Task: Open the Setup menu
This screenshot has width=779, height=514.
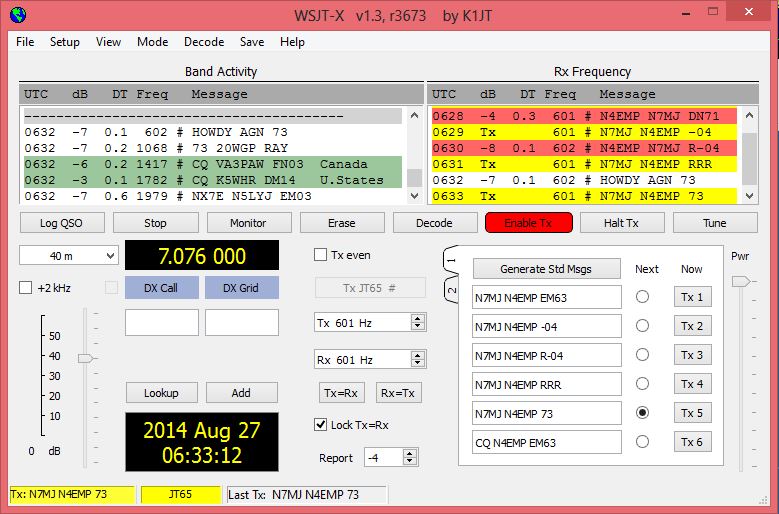Action: tap(65, 42)
